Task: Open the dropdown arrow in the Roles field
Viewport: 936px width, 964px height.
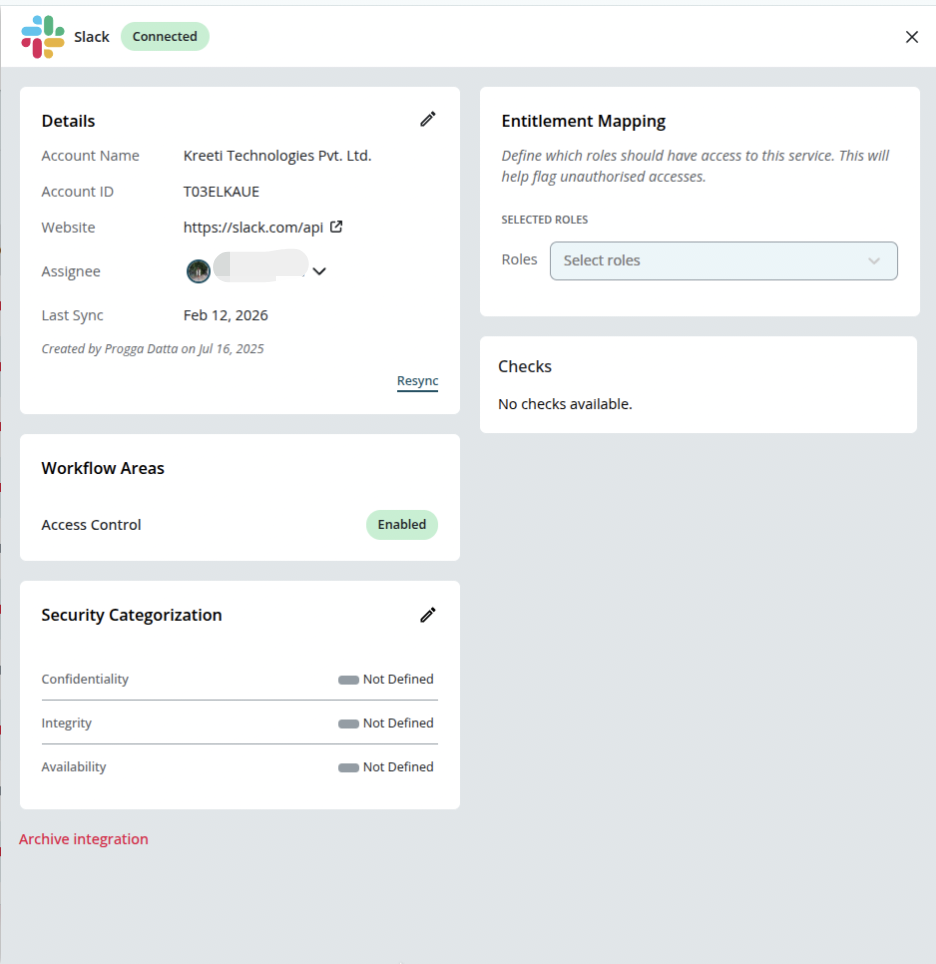Action: pyautogui.click(x=874, y=260)
